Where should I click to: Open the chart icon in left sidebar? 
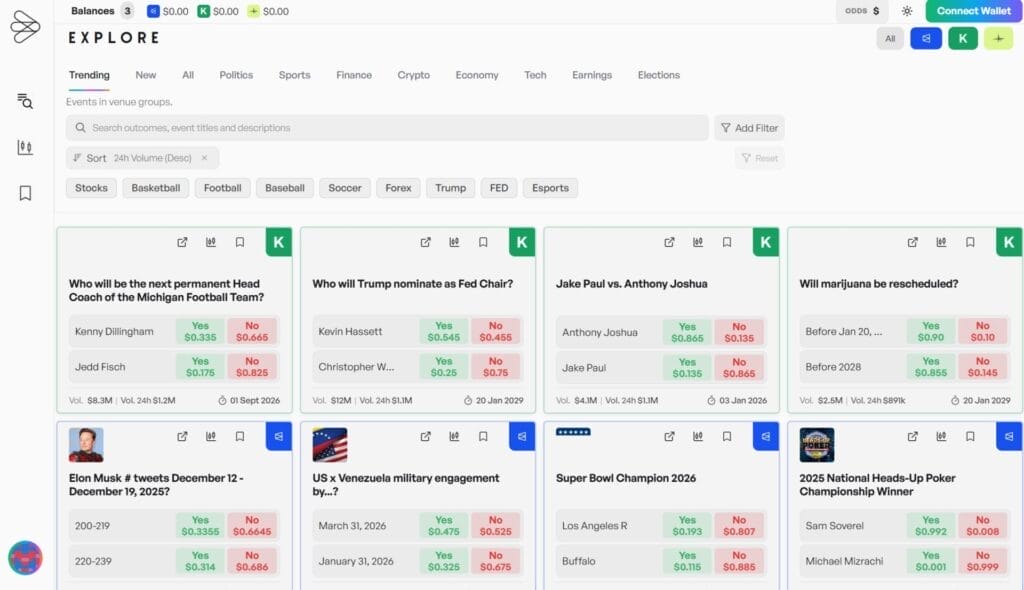[25, 147]
